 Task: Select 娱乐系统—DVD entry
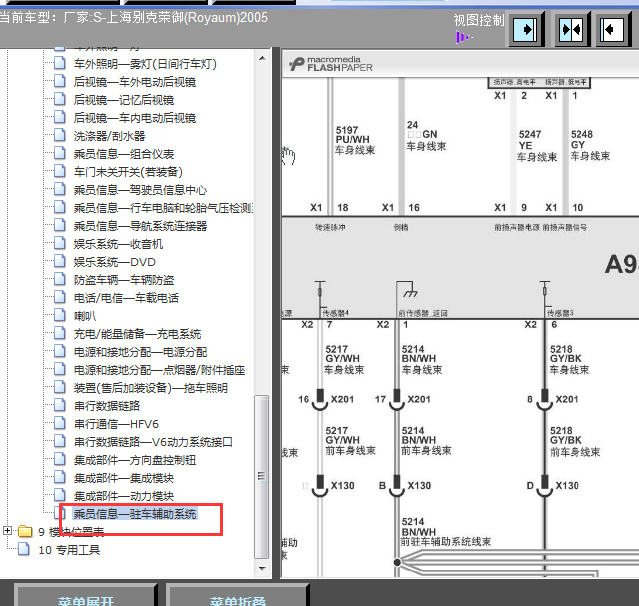115,262
